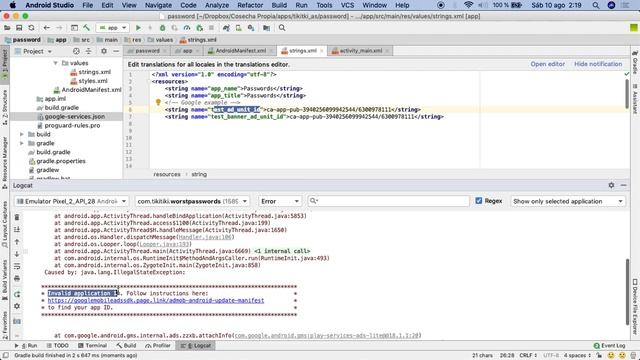Viewport: 640px width, 360px height.
Task: Click the Sync Project with Gradle icon
Action: [x=226, y=28]
